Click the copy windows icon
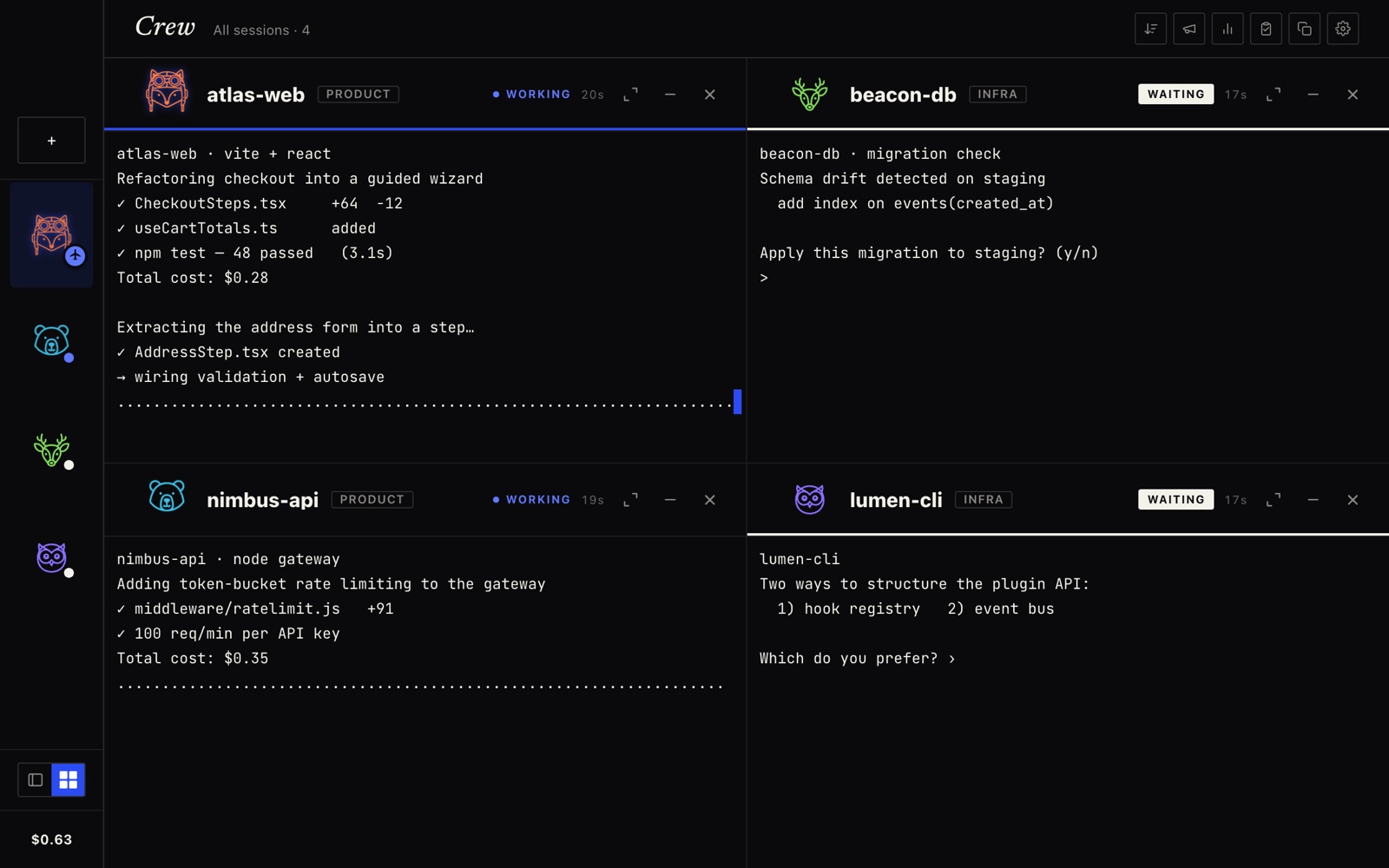Screen dimensions: 1389x868 coord(1304,29)
